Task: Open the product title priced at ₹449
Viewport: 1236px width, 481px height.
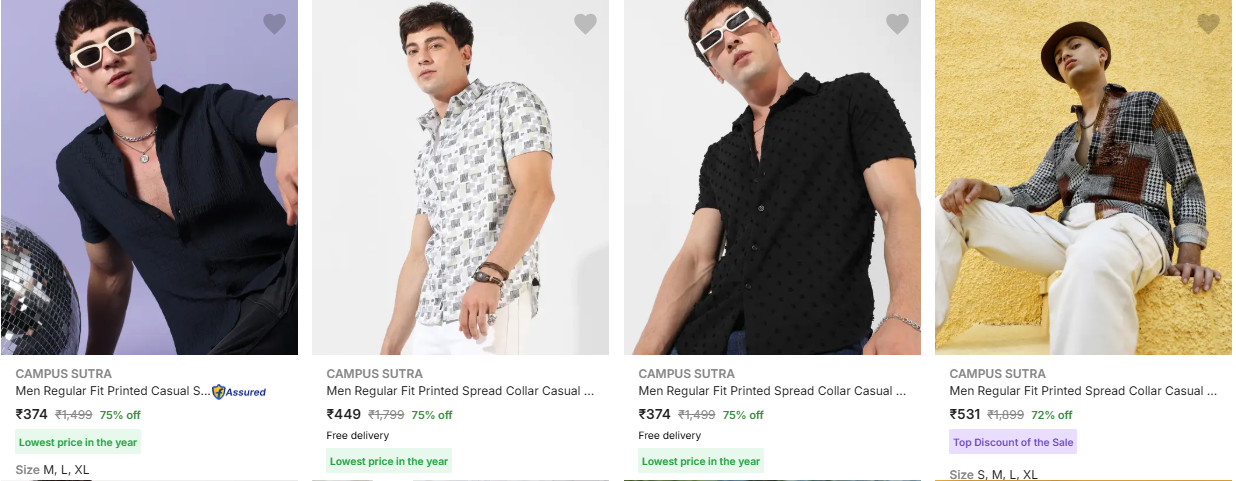Action: coord(460,391)
